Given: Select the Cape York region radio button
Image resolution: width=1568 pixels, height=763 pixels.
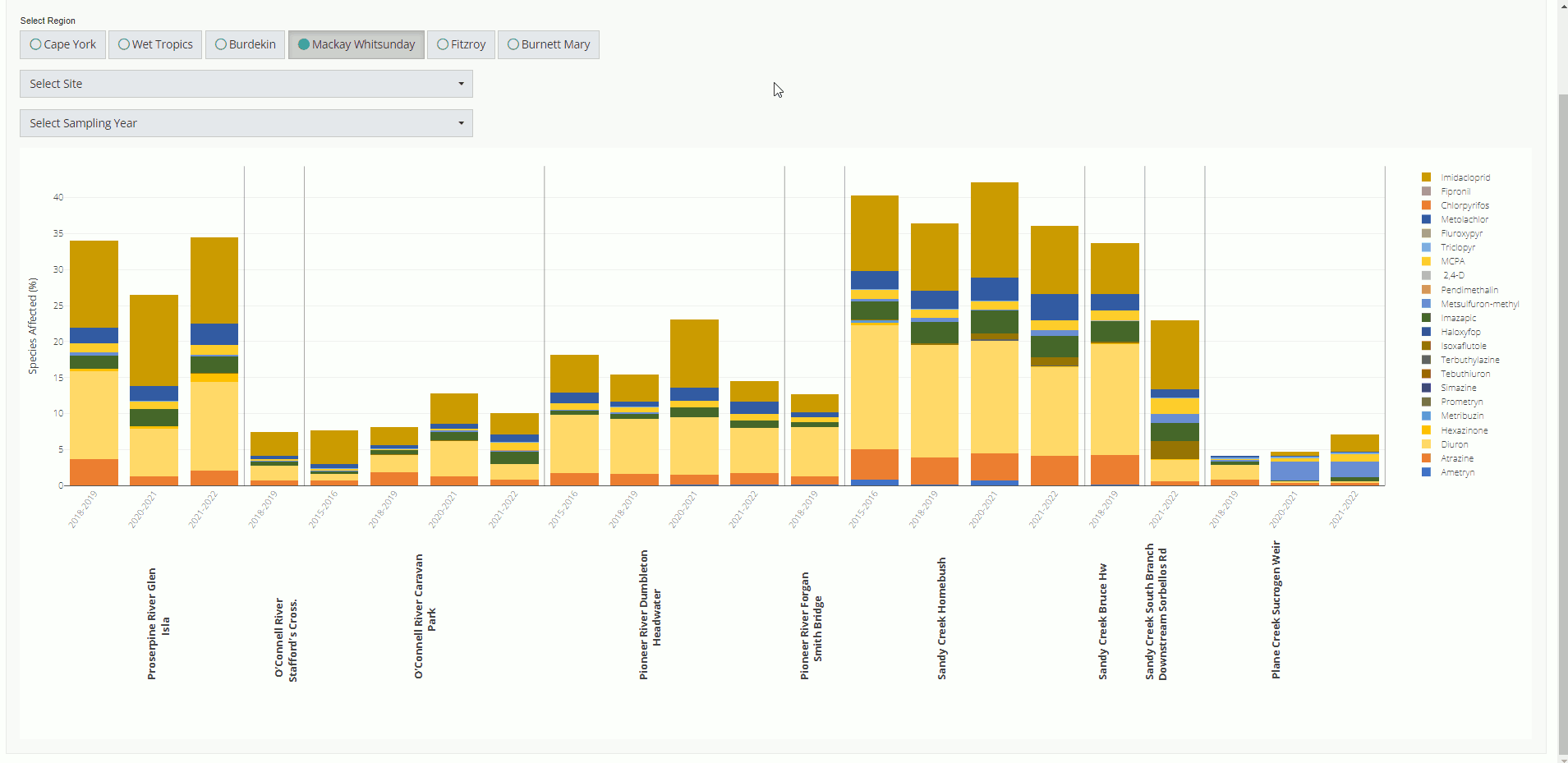Looking at the screenshot, I should [x=63, y=44].
